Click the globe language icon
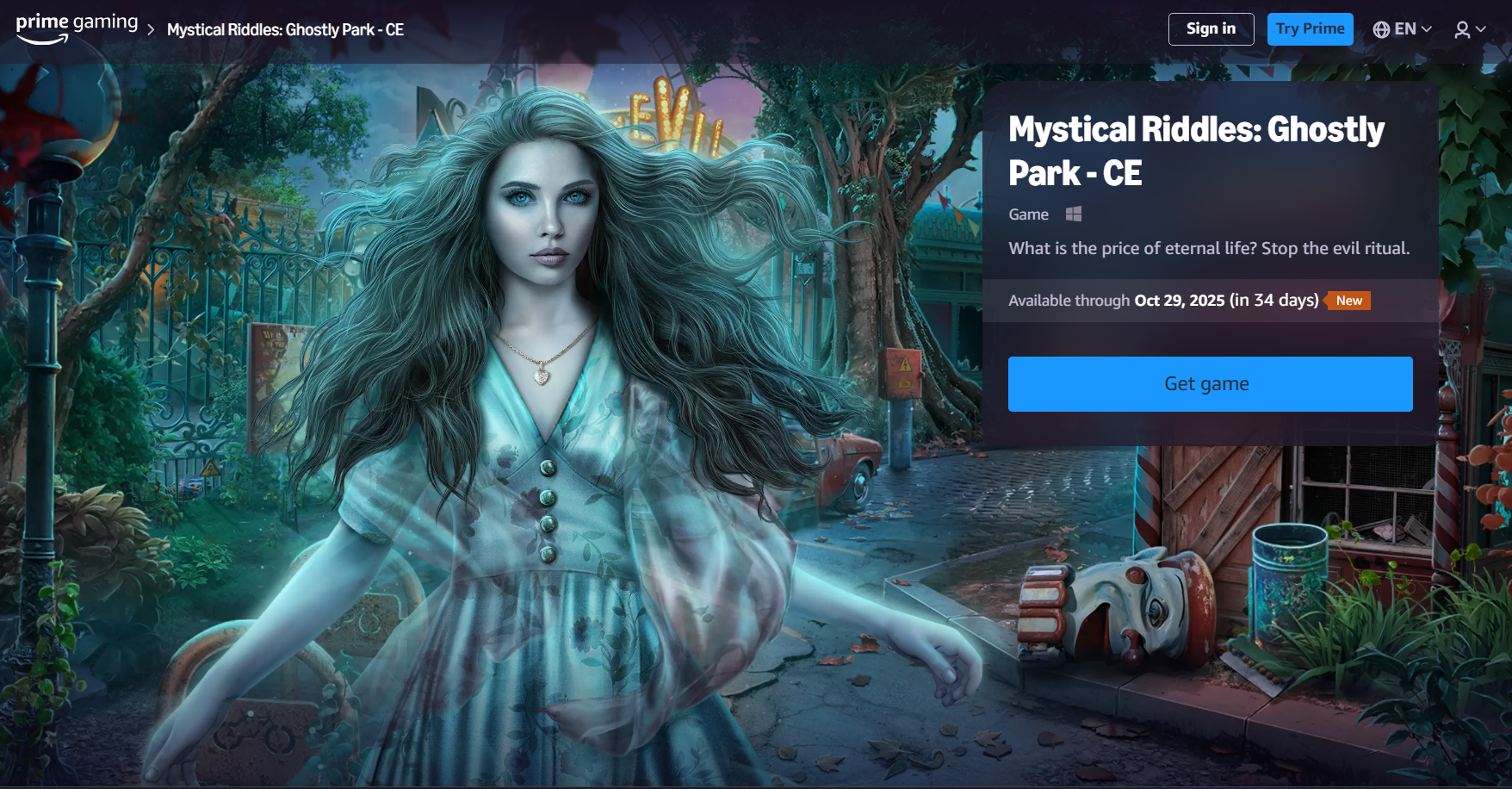The height and width of the screenshot is (789, 1512). click(x=1381, y=29)
